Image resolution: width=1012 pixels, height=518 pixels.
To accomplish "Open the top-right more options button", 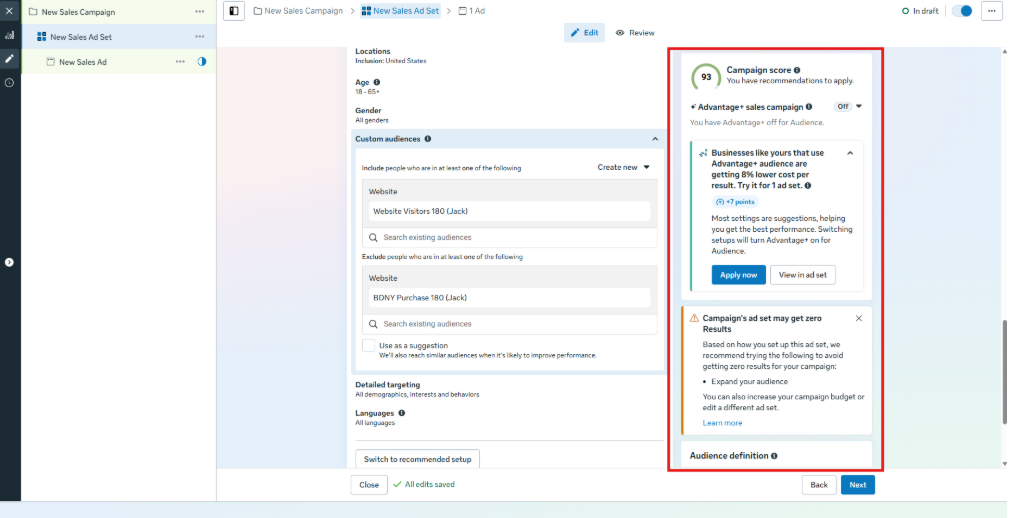I will coord(991,11).
